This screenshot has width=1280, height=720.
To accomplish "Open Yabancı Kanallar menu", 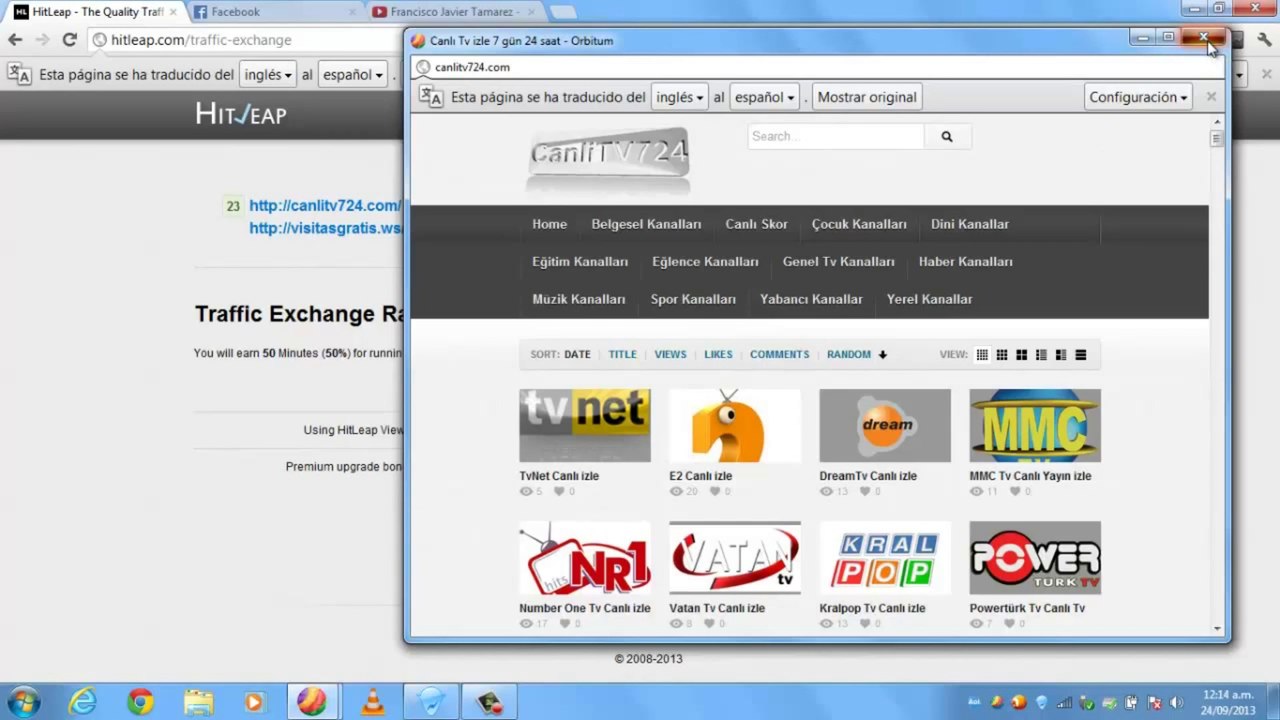I will click(811, 299).
